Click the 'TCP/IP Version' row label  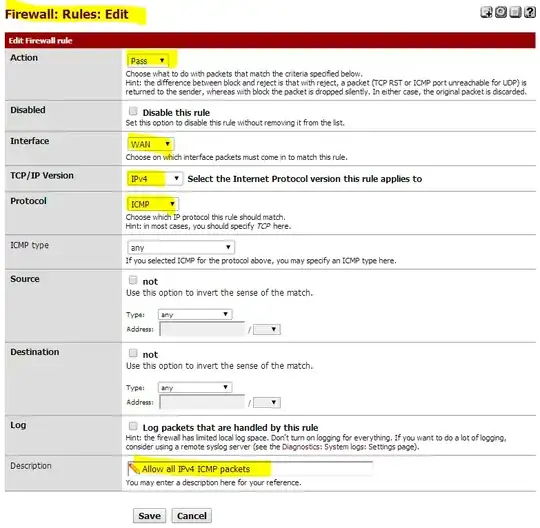42,175
